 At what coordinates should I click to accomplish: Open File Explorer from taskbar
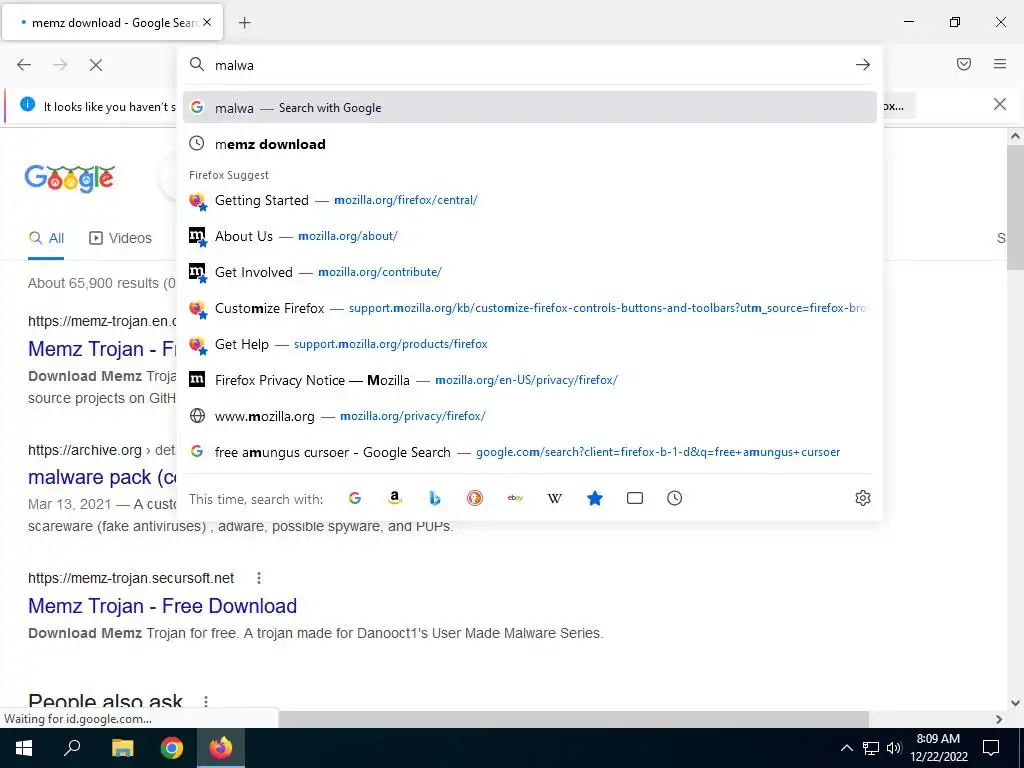point(122,748)
